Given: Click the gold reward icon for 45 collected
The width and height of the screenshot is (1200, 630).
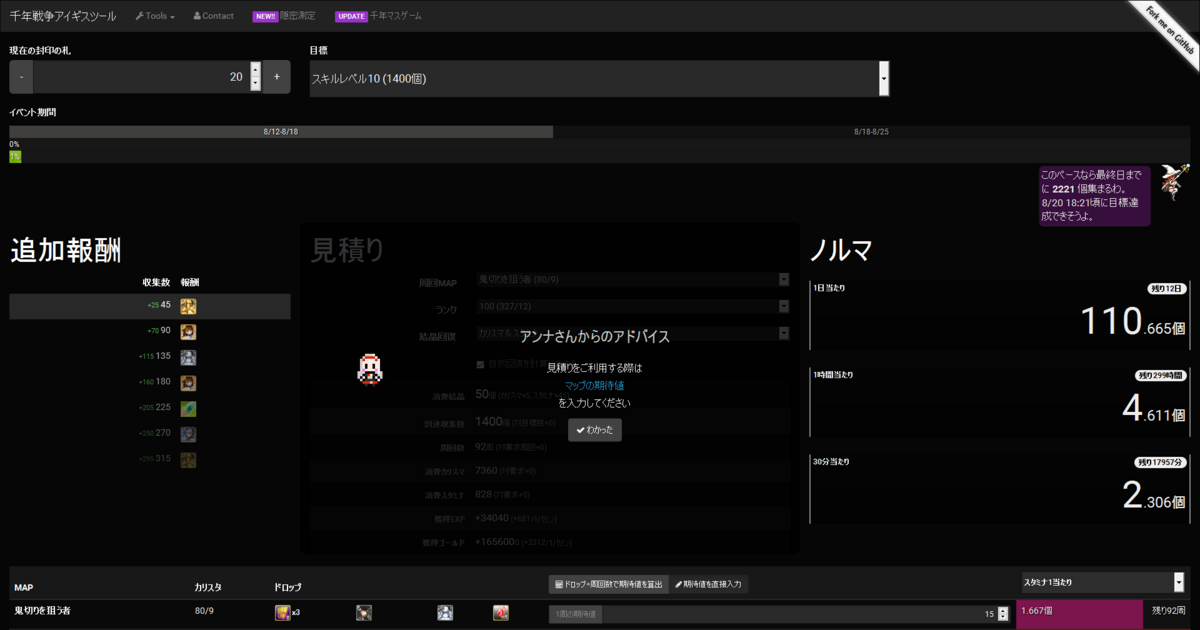Looking at the screenshot, I should [x=188, y=306].
